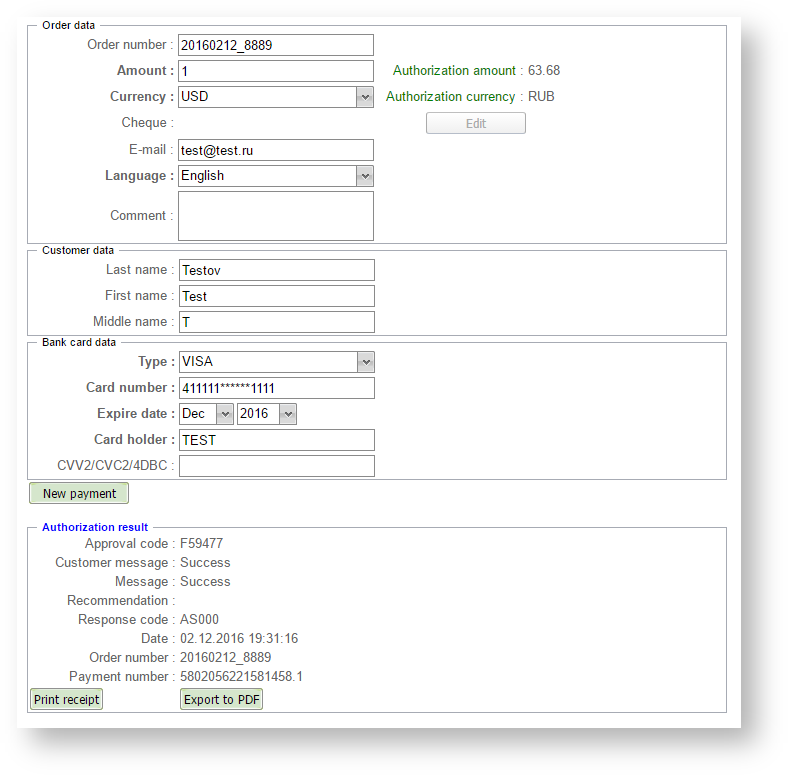Click the Recommendation label
This screenshot has height=776, width=789.
pyautogui.click(x=121, y=601)
